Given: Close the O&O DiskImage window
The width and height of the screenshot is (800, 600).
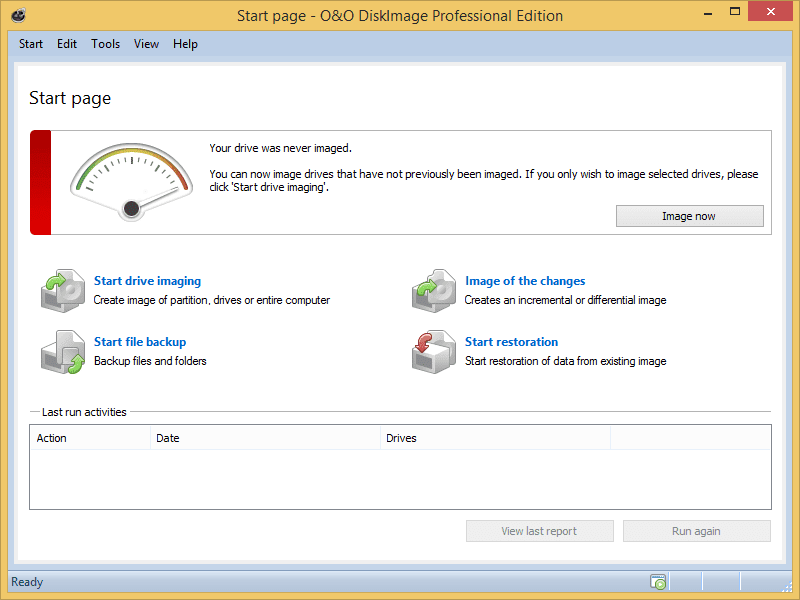Looking at the screenshot, I should click(771, 11).
